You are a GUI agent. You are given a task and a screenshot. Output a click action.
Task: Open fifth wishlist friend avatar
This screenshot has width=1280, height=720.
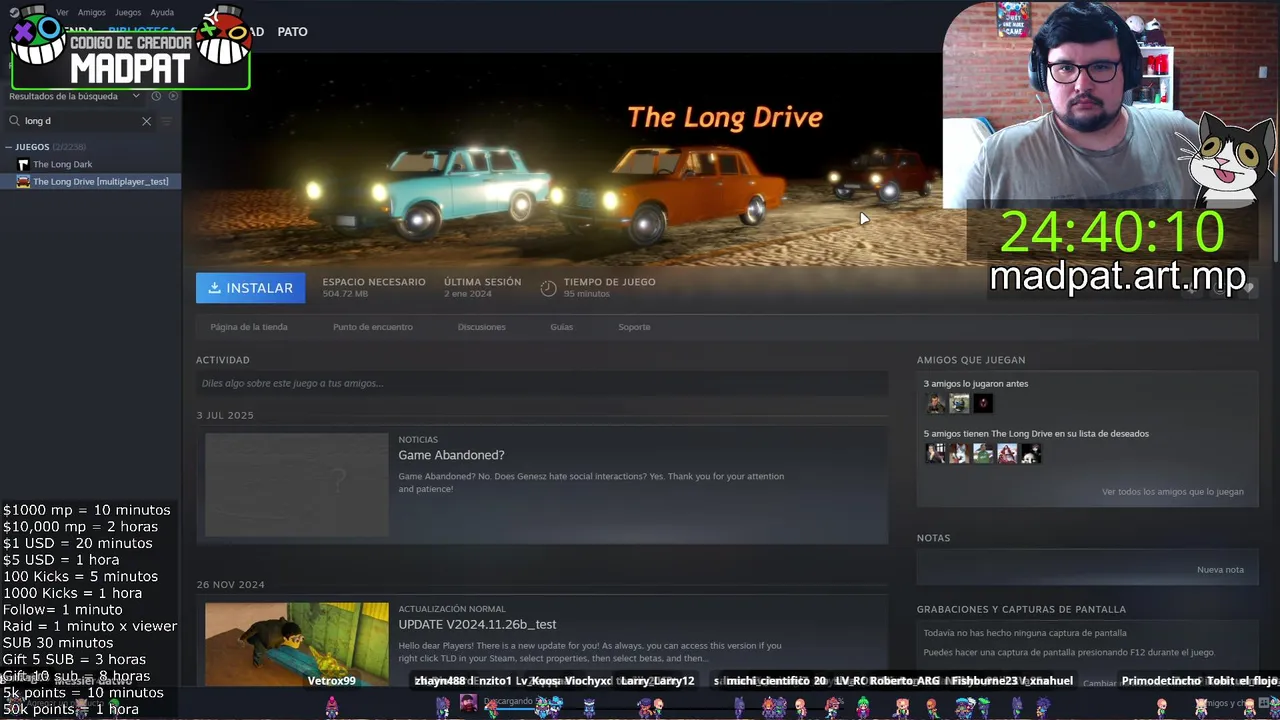click(1031, 453)
